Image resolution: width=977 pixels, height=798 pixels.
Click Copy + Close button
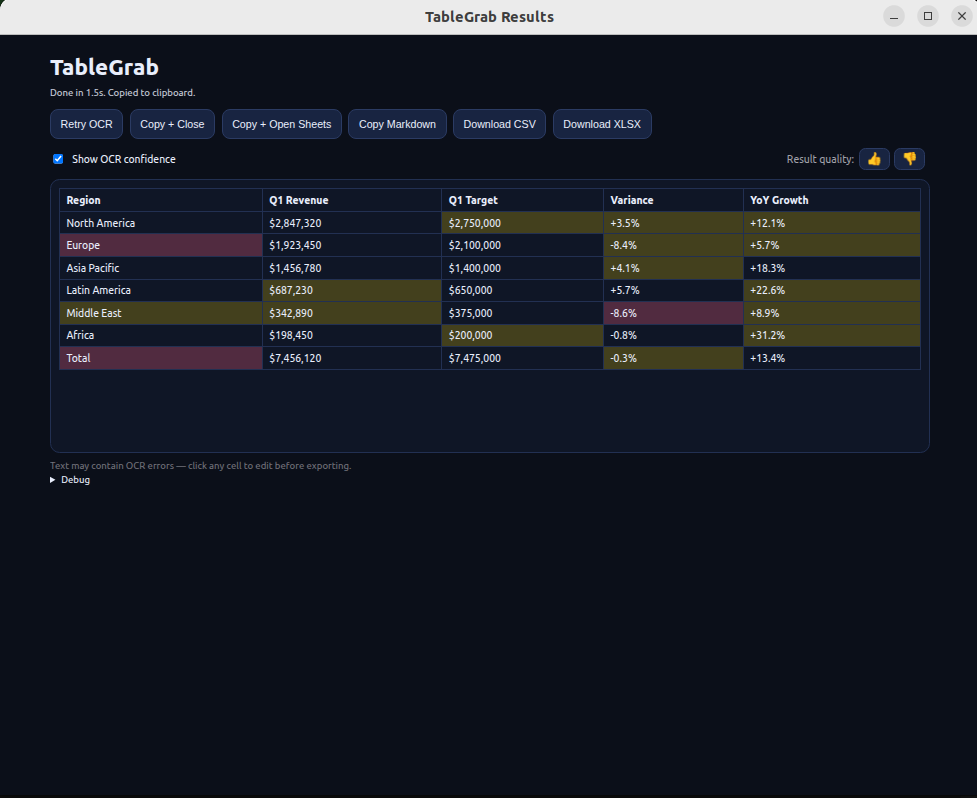point(172,124)
